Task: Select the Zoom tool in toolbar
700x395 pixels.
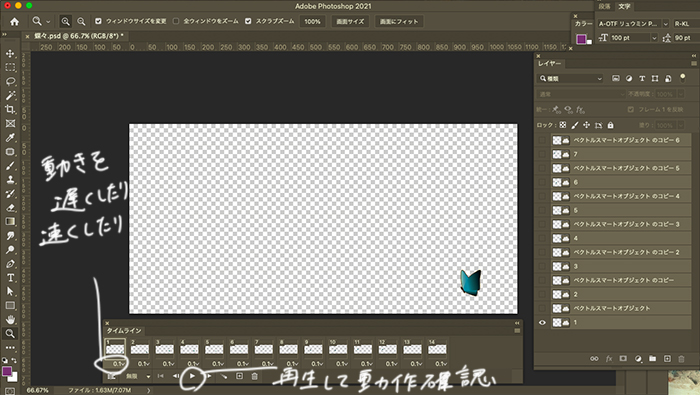Action: tap(10, 333)
